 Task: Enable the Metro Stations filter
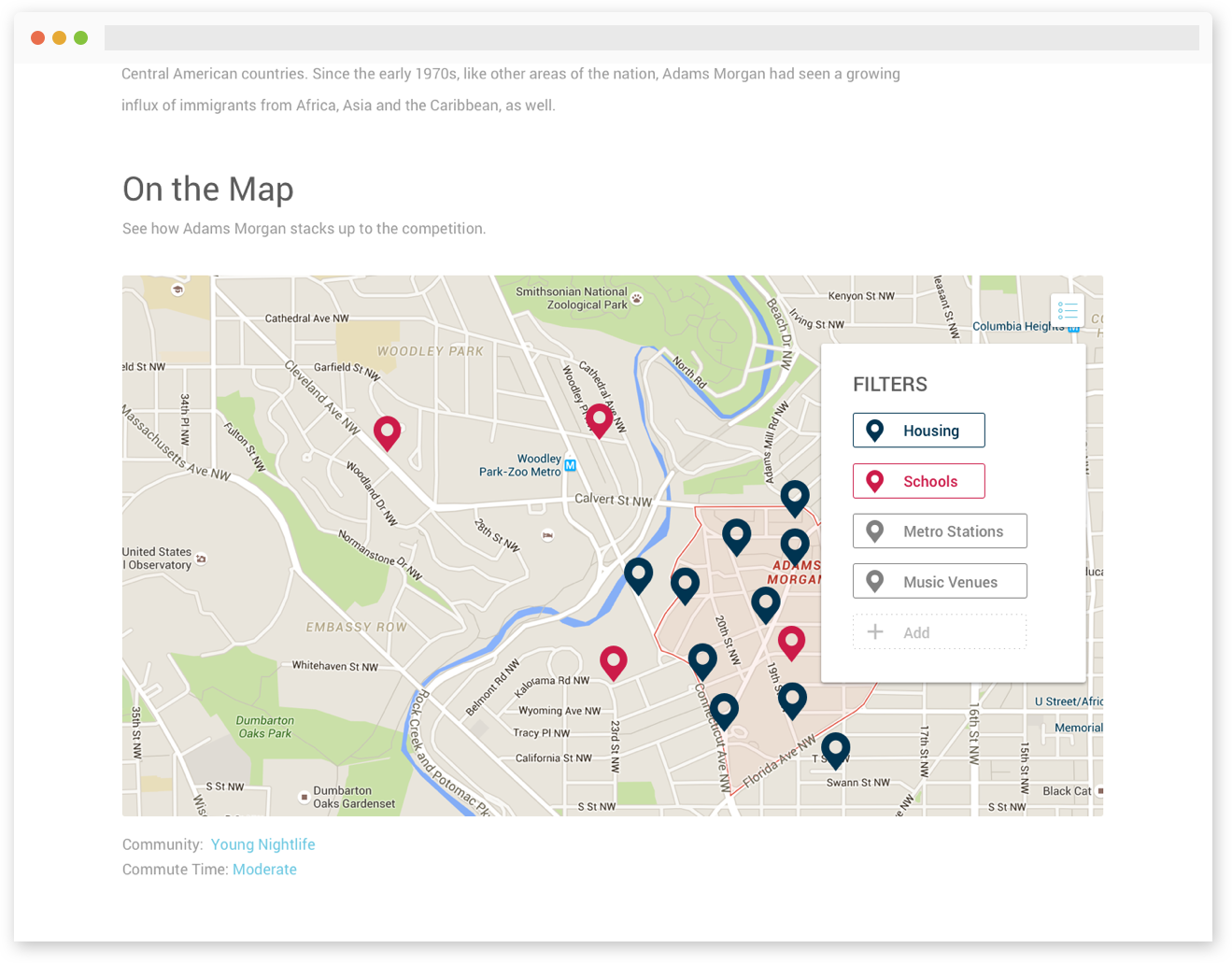940,531
